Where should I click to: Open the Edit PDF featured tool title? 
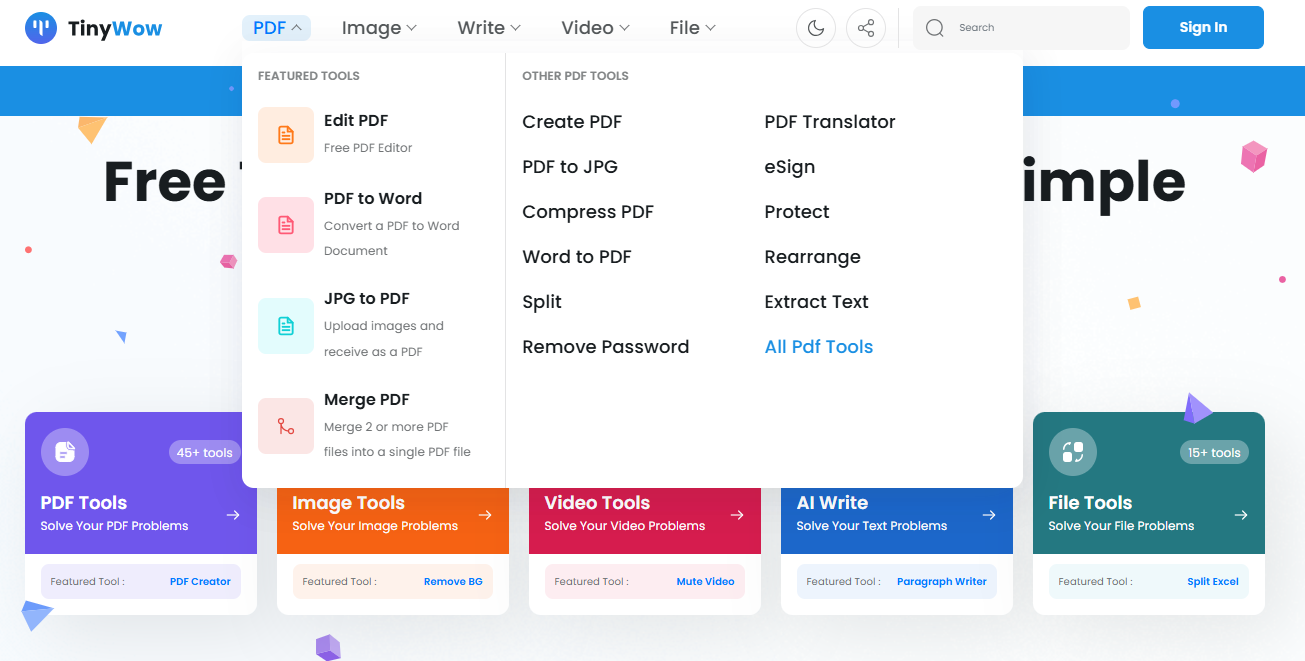[356, 120]
